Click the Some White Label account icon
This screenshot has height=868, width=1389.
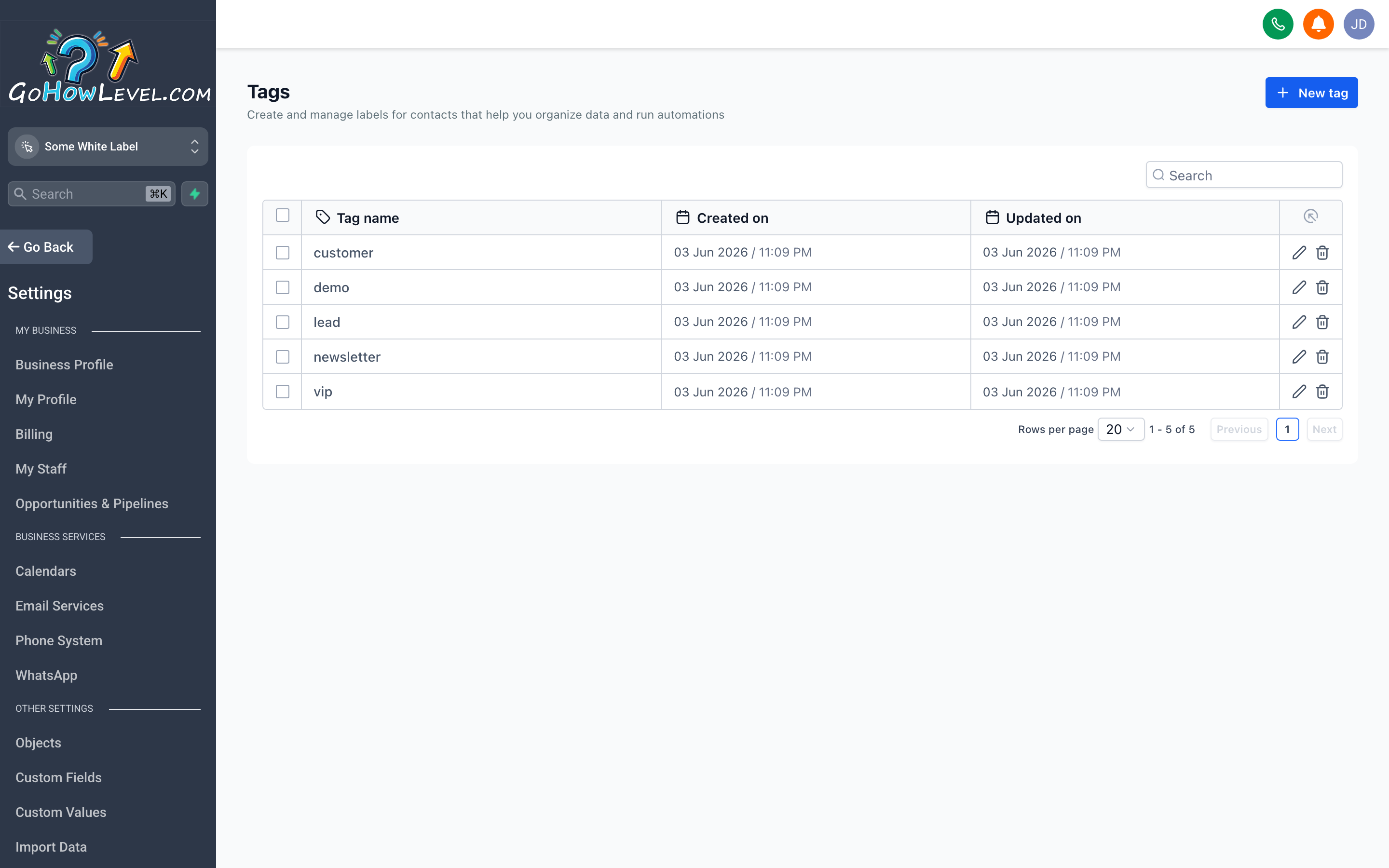tap(27, 147)
